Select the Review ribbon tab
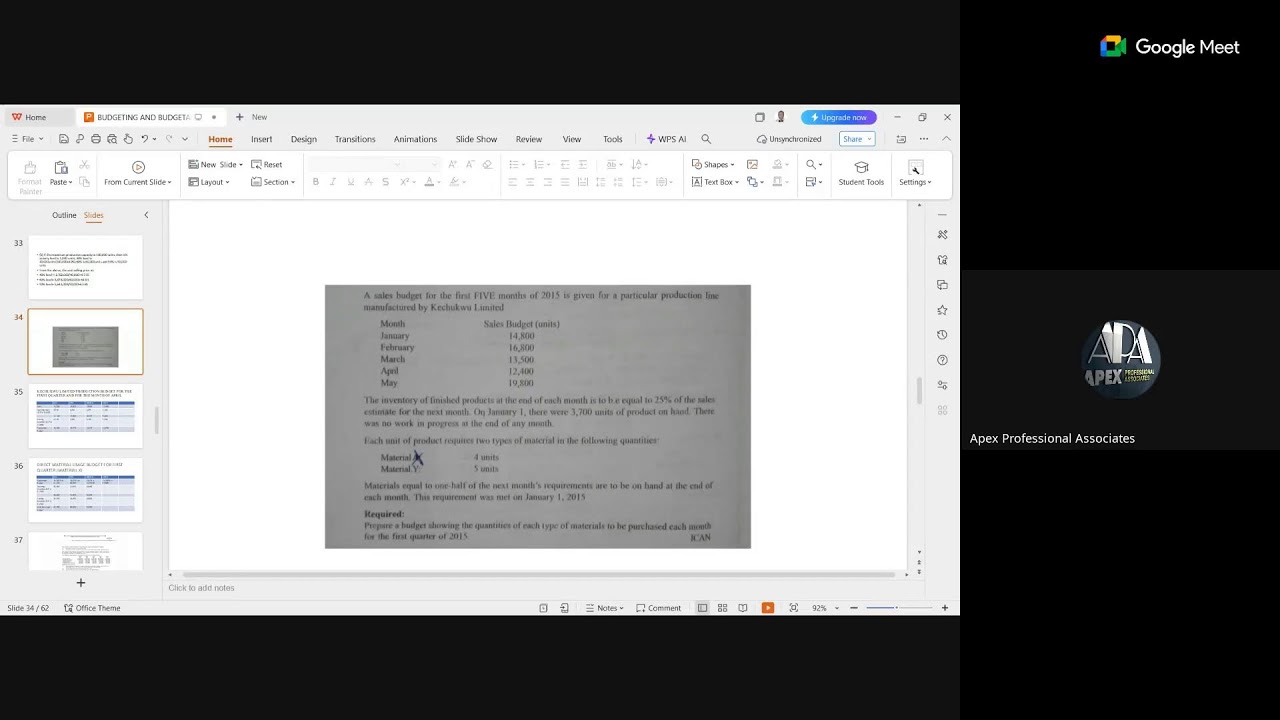 click(529, 139)
